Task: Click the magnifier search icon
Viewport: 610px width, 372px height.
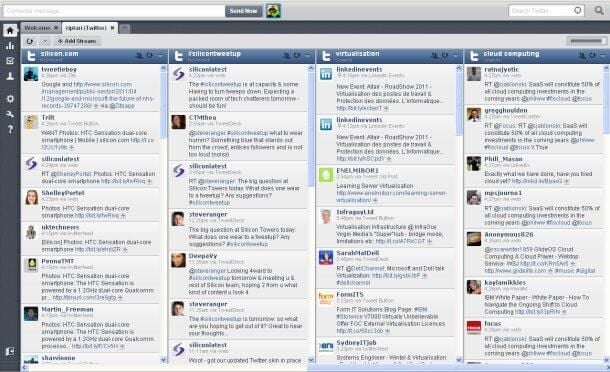Action: point(599,11)
